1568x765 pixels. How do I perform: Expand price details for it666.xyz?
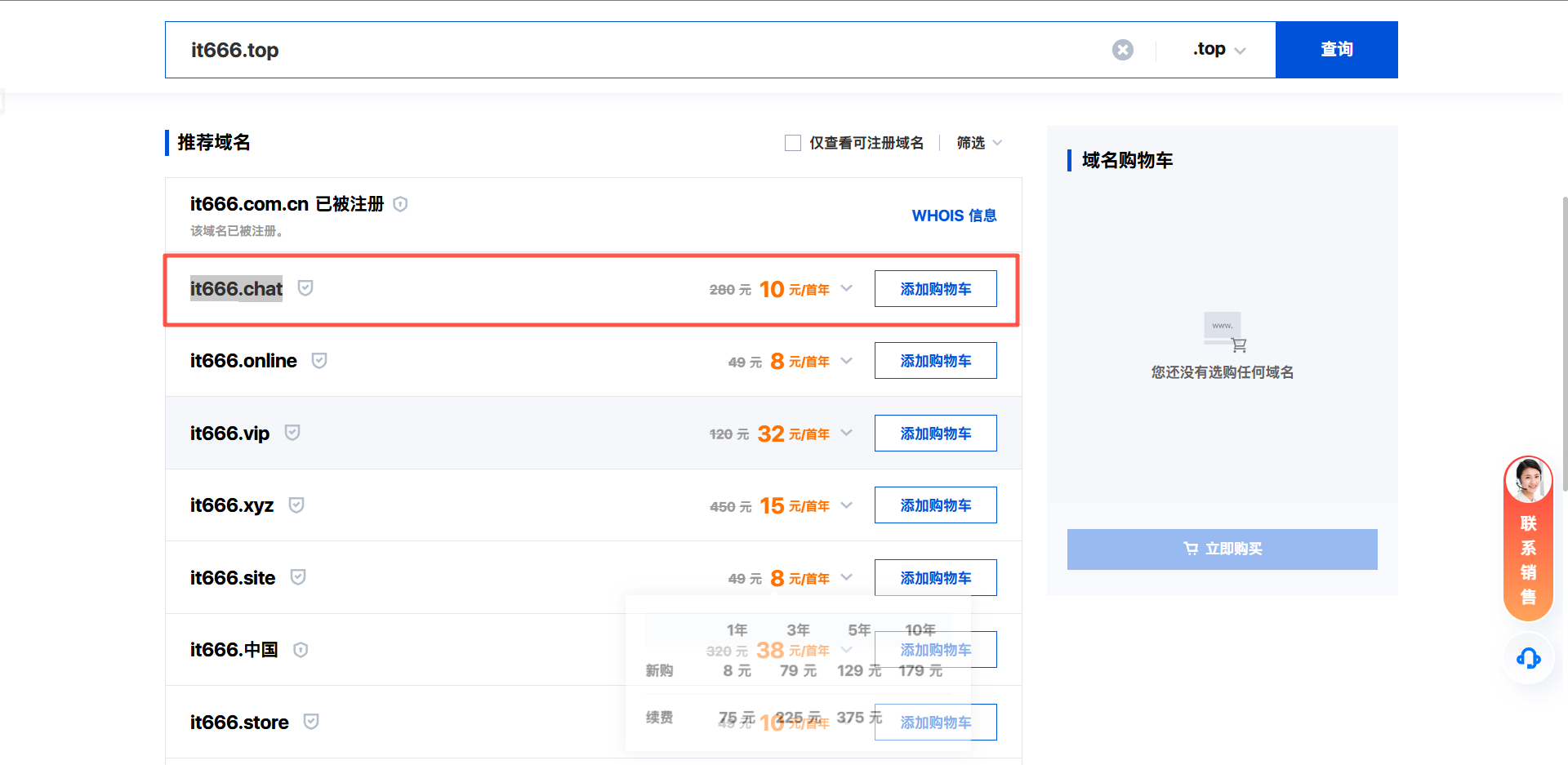(847, 505)
